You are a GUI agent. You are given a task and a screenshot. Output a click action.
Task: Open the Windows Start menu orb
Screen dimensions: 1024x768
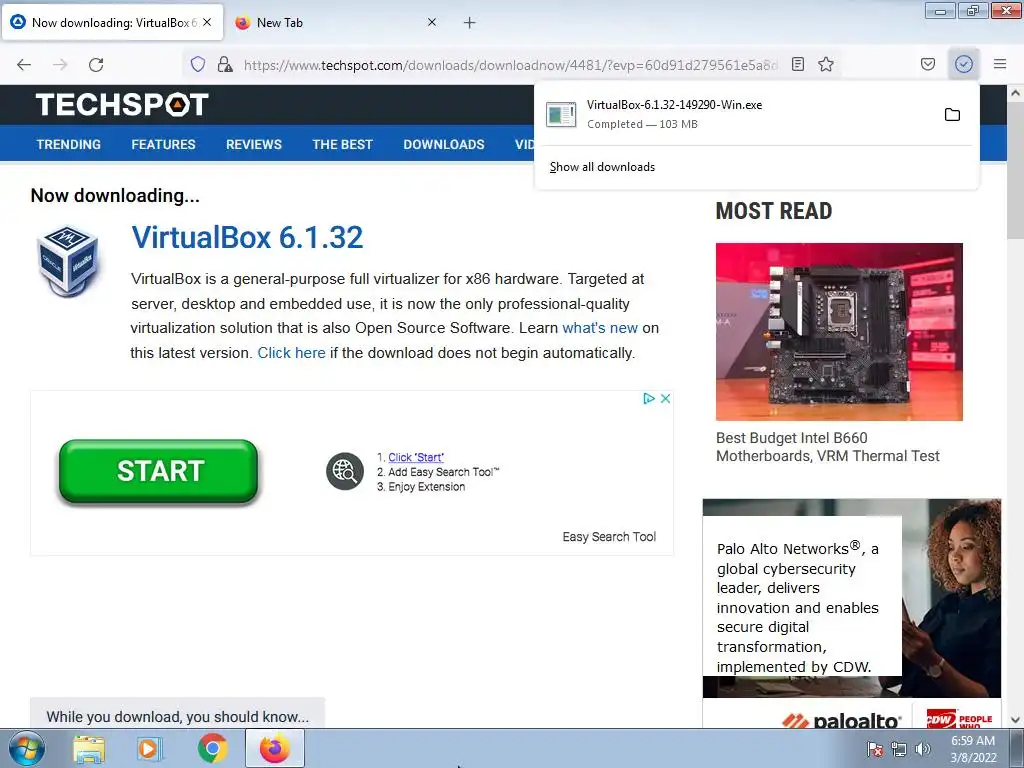click(26, 748)
